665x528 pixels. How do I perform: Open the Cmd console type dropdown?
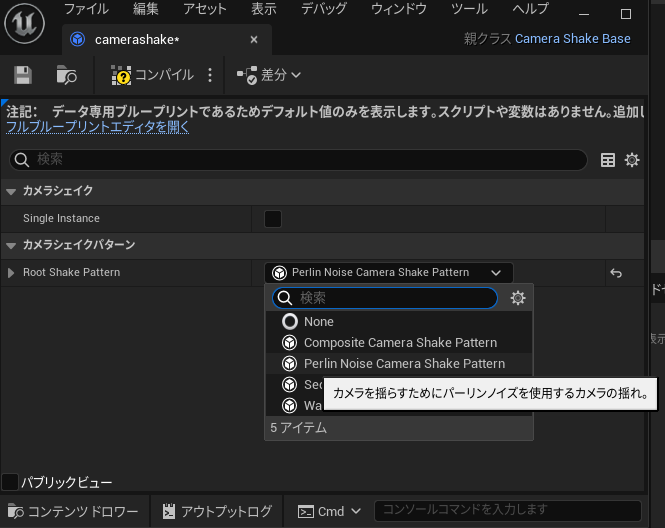(x=329, y=511)
